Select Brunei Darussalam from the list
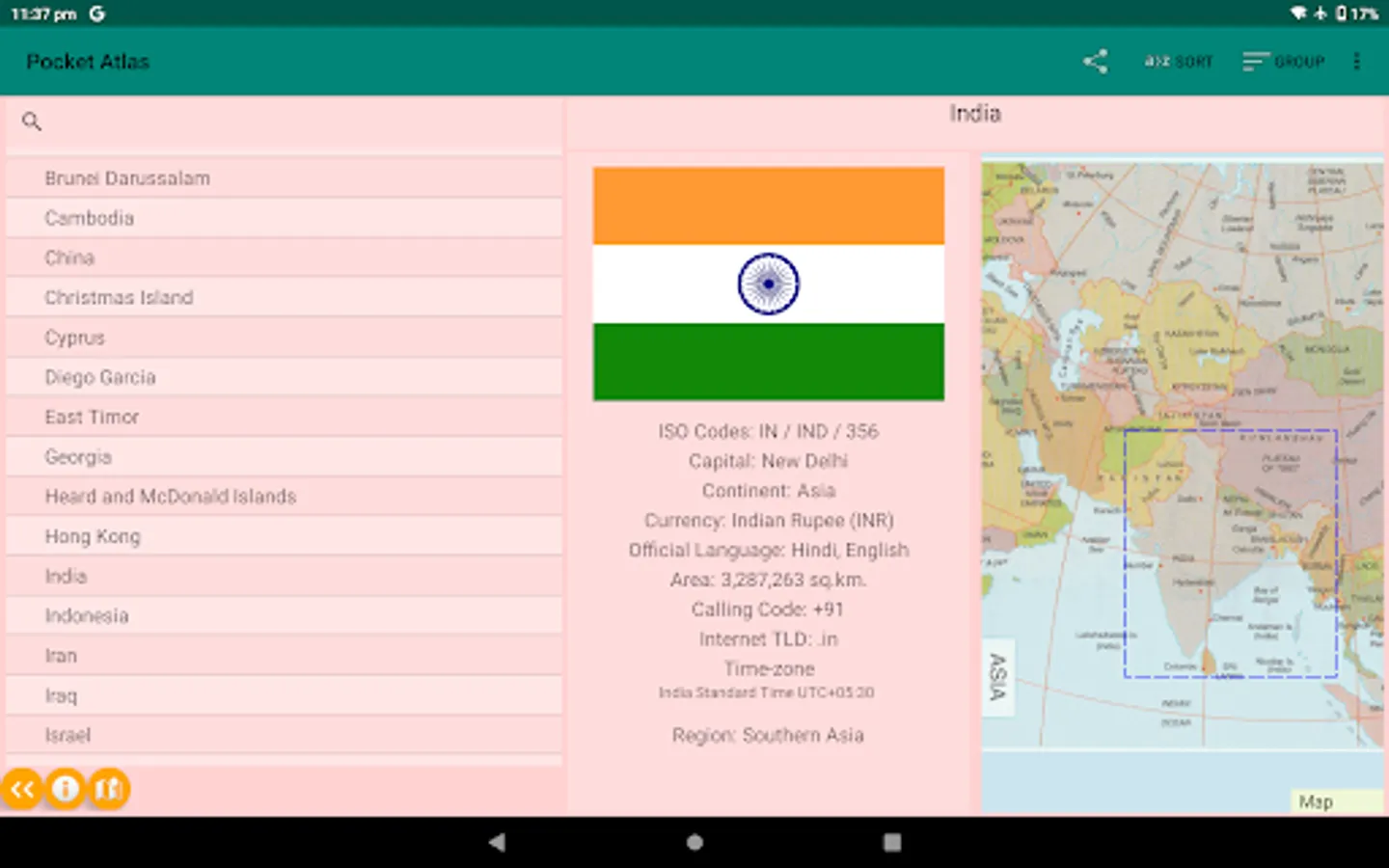 [285, 178]
